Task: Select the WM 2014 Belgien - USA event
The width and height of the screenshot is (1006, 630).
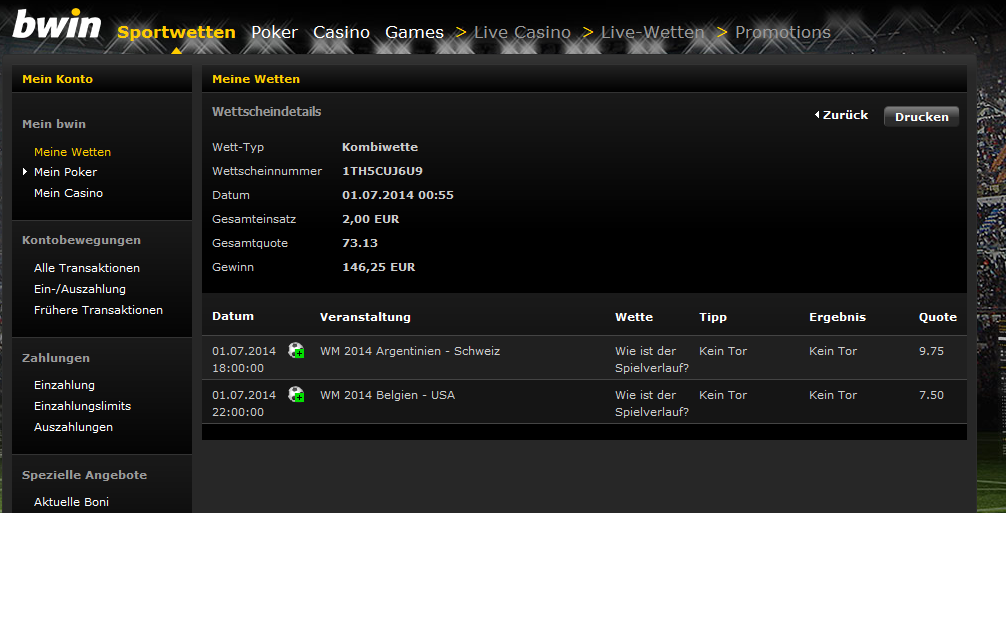Action: (388, 395)
